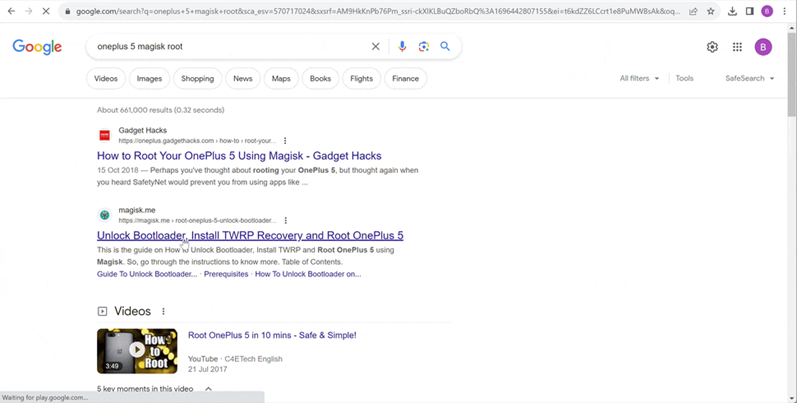Open Root OnePlus 5 in 10 mins video link
Image resolution: width=797 pixels, height=403 pixels.
click(272, 335)
